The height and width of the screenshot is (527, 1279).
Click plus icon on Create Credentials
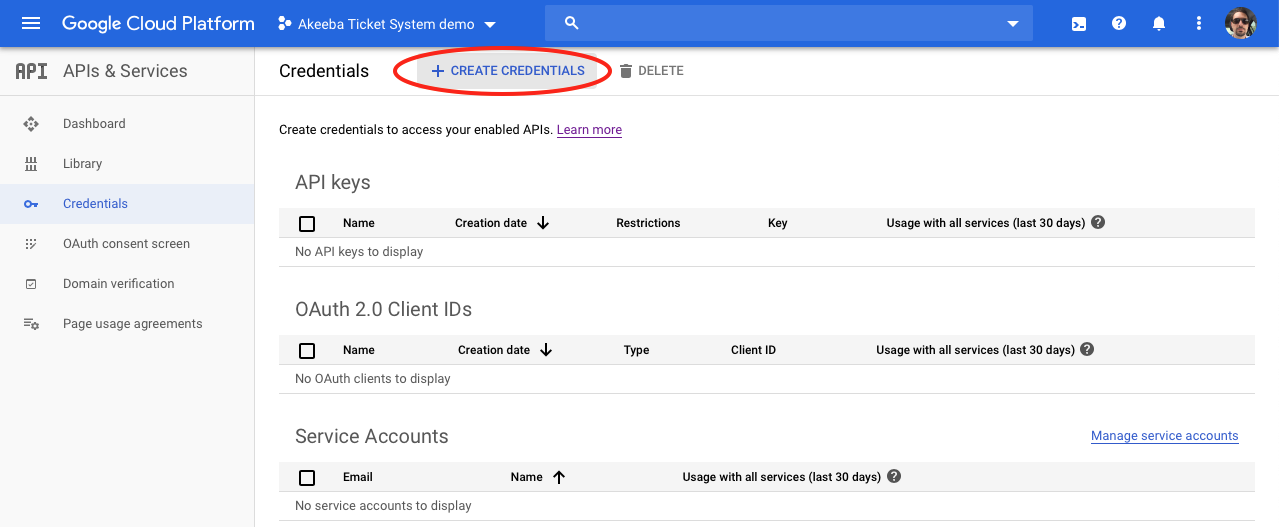[x=437, y=71]
